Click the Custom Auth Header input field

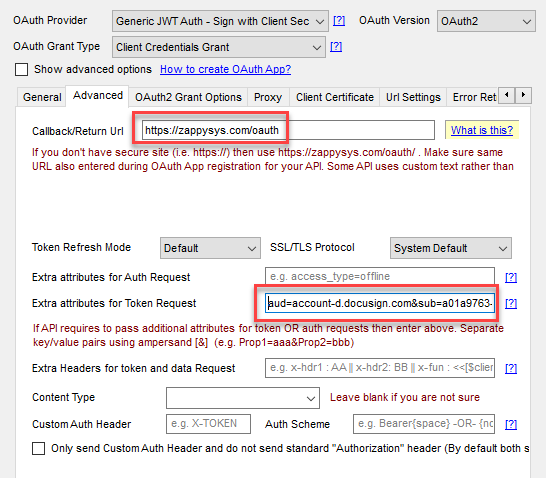(208, 424)
